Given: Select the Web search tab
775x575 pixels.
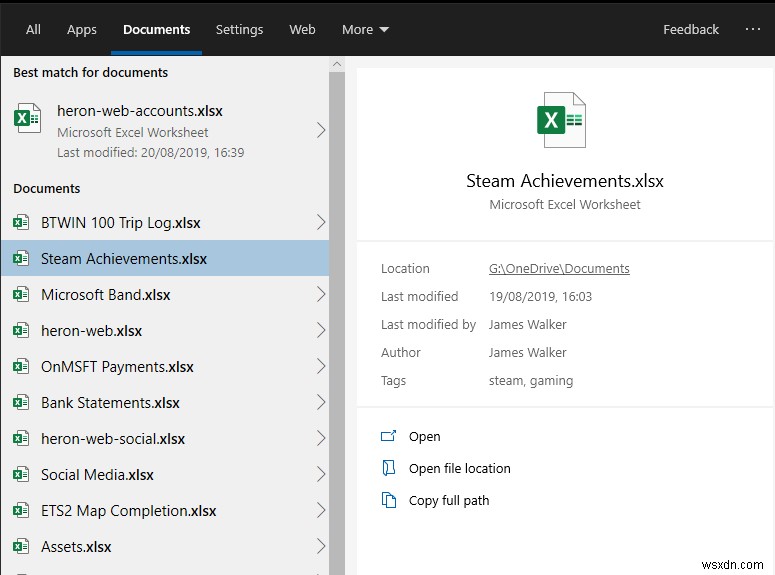Looking at the screenshot, I should click(302, 29).
